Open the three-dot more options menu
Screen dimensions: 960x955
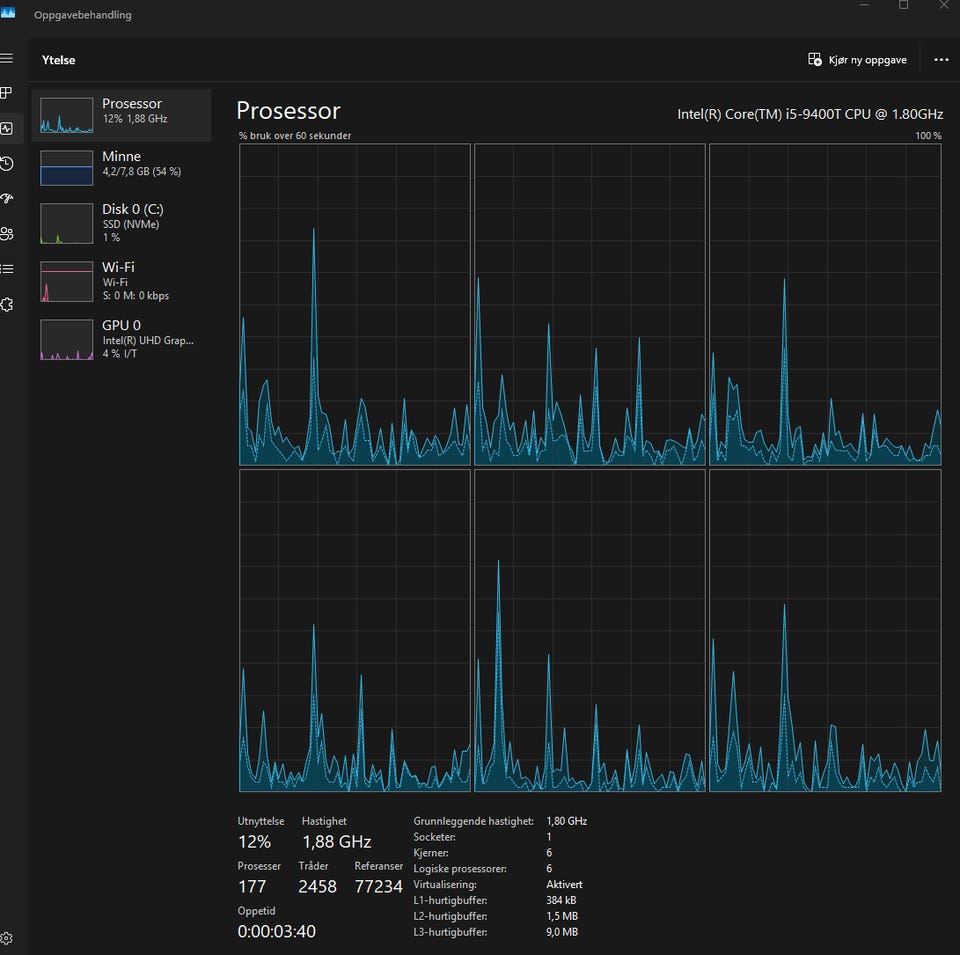tap(941, 59)
